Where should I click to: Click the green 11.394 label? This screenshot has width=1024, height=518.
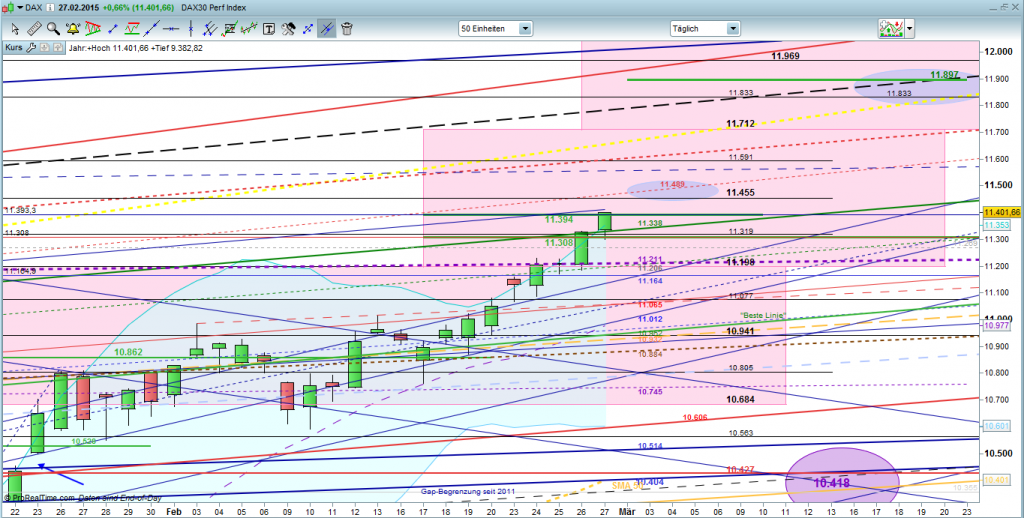click(558, 219)
